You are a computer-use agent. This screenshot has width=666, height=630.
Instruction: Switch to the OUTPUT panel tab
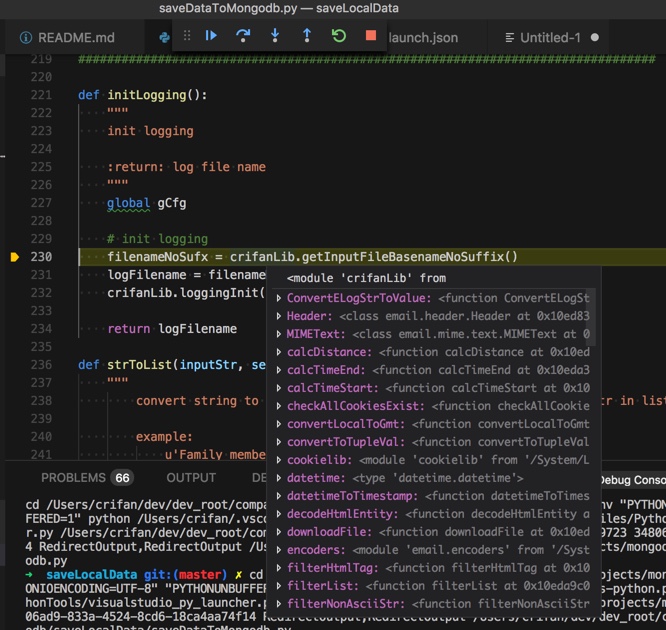(x=191, y=478)
